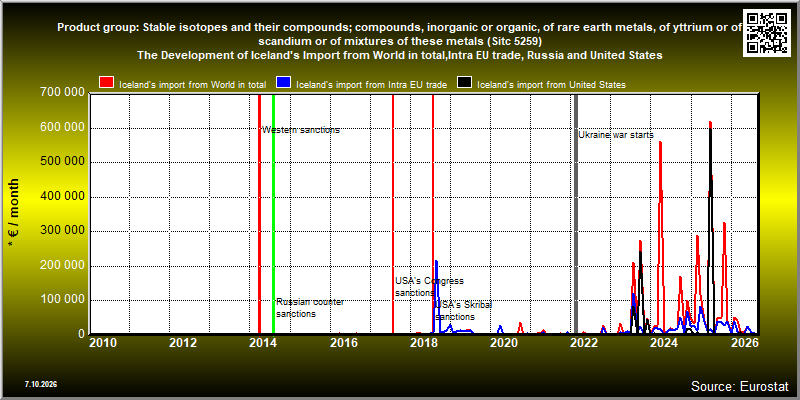Click the 700 000 y-axis value
Screen dimensions: 800x400
tap(62, 93)
